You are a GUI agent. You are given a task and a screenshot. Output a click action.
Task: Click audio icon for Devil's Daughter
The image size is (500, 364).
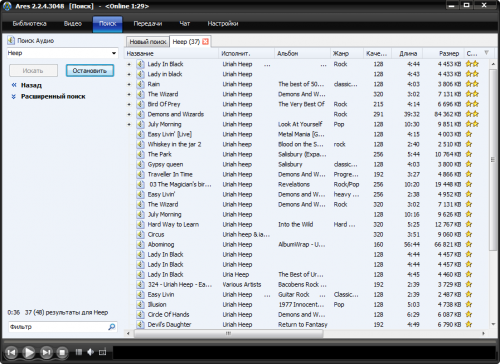coord(140,324)
